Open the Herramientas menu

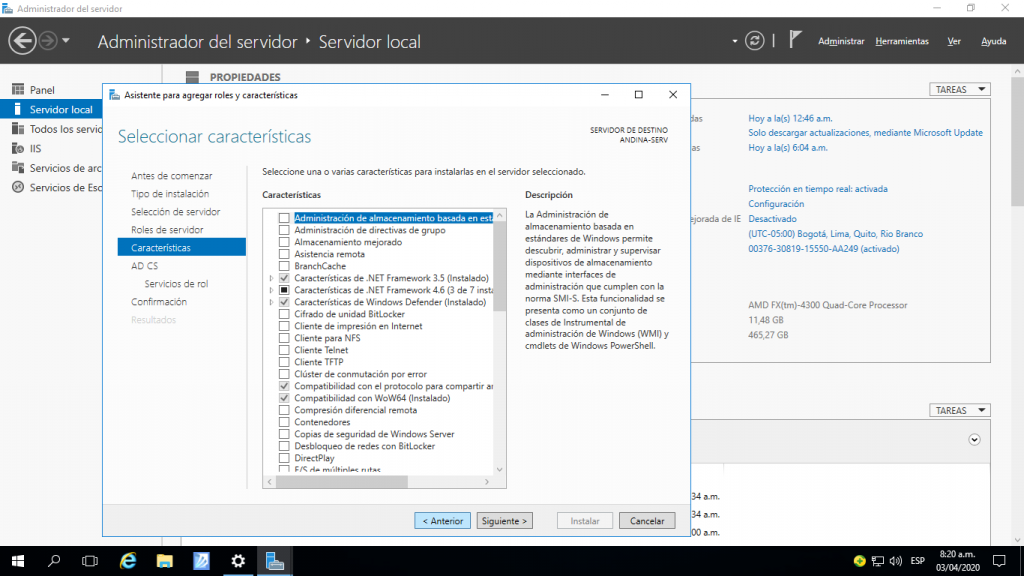click(x=902, y=41)
